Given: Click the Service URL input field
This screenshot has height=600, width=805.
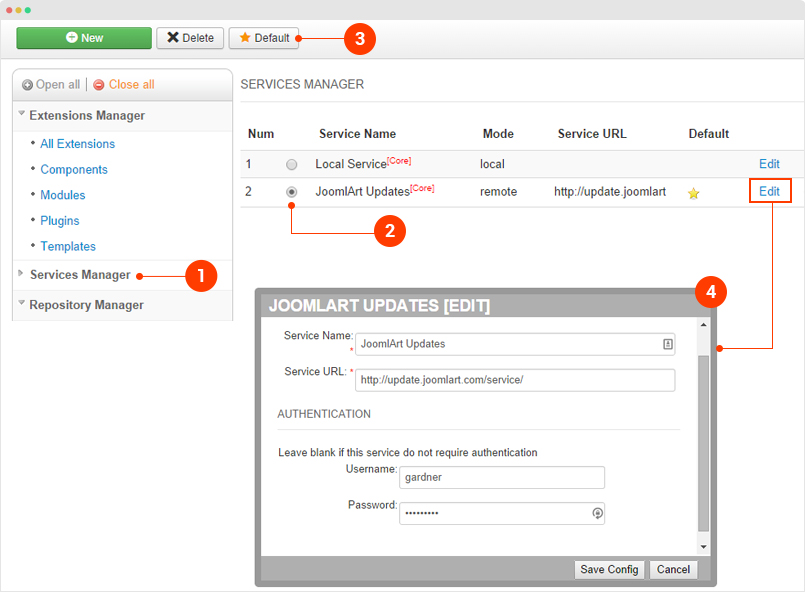Looking at the screenshot, I should 515,380.
